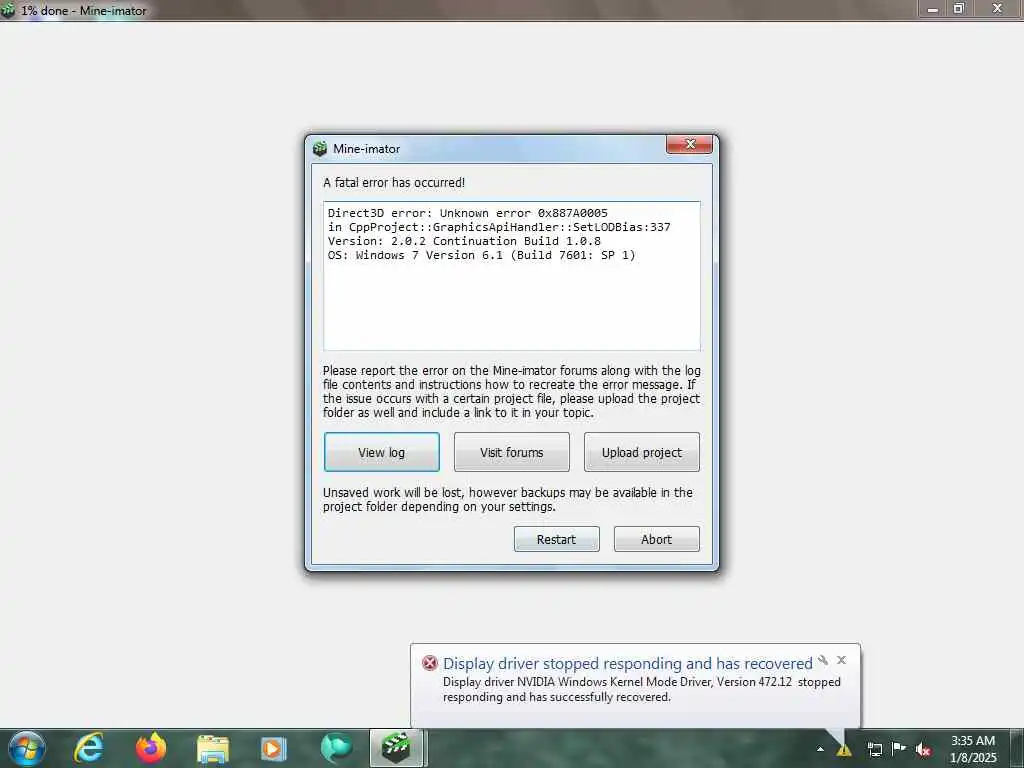
Task: Click the Mine-imator icon in main window title
Action: pos(8,10)
